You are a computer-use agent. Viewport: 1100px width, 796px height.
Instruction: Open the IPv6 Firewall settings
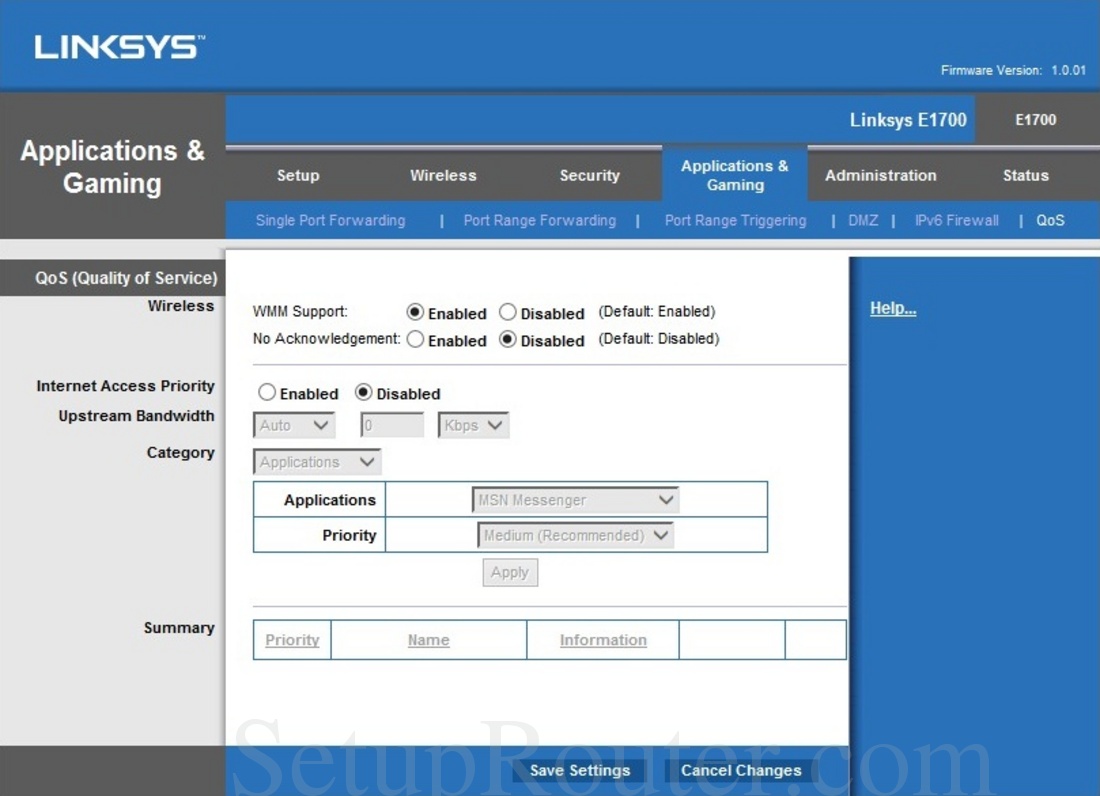(x=955, y=220)
